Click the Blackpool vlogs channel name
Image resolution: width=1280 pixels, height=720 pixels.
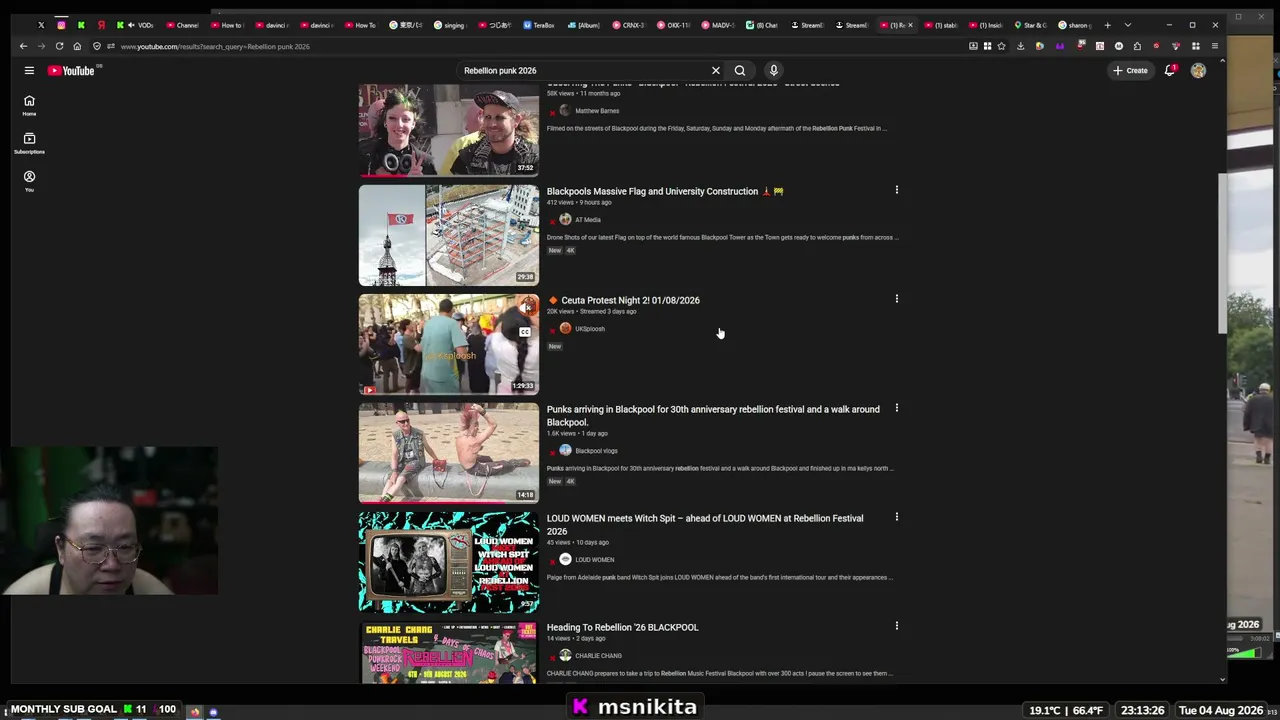596,451
